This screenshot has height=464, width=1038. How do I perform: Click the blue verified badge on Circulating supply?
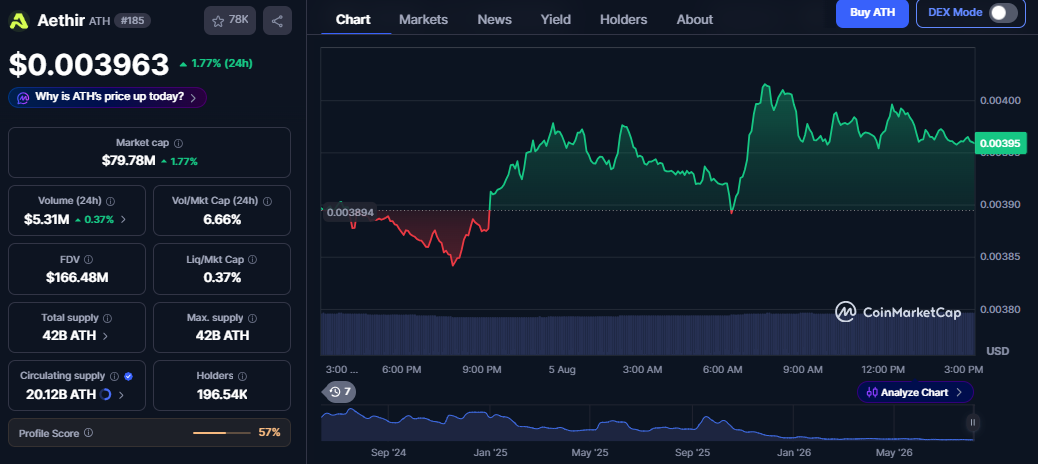pyautogui.click(x=128, y=376)
